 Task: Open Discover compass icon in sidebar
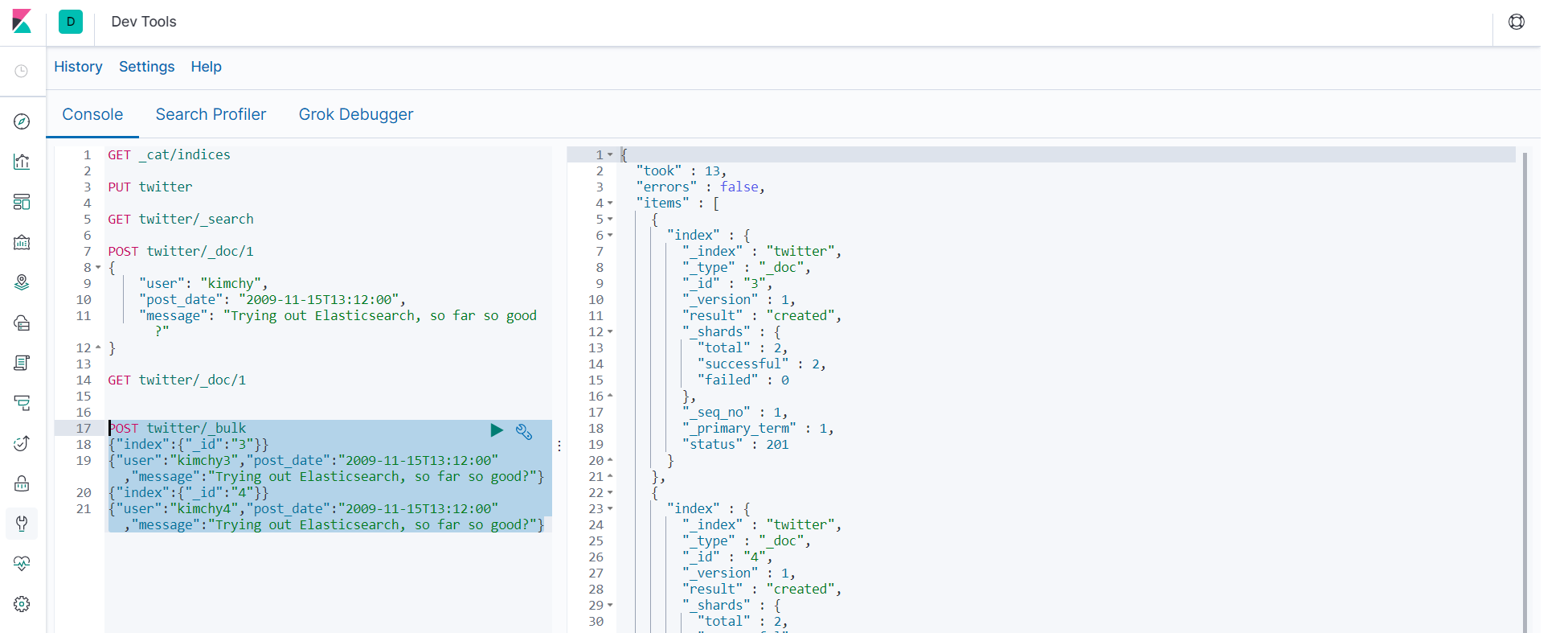(22, 121)
